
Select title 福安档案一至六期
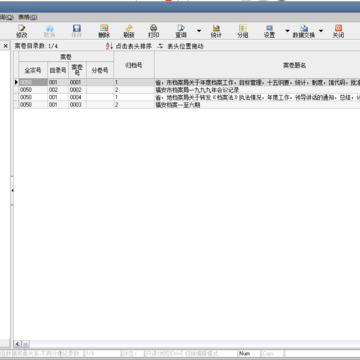[x=178, y=105]
